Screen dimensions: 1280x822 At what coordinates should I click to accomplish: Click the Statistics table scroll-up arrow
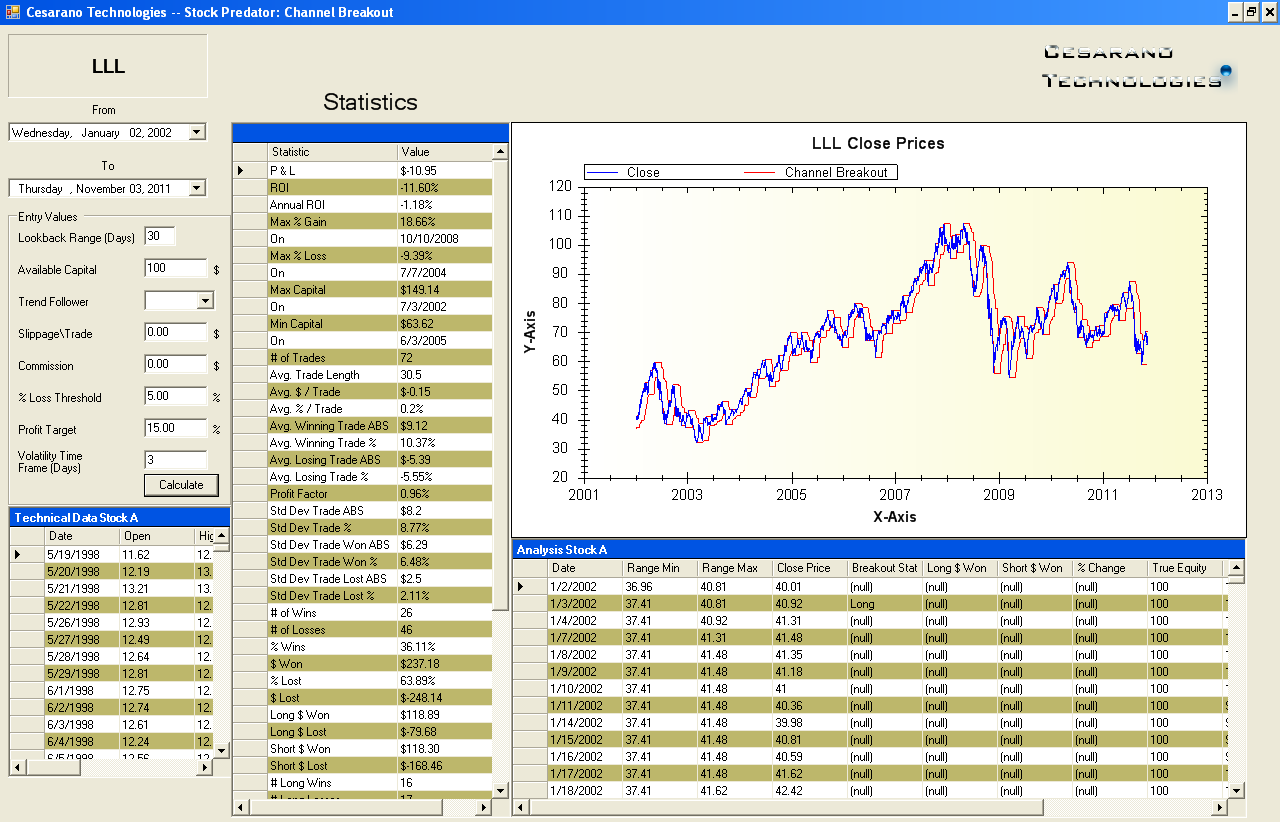click(500, 152)
